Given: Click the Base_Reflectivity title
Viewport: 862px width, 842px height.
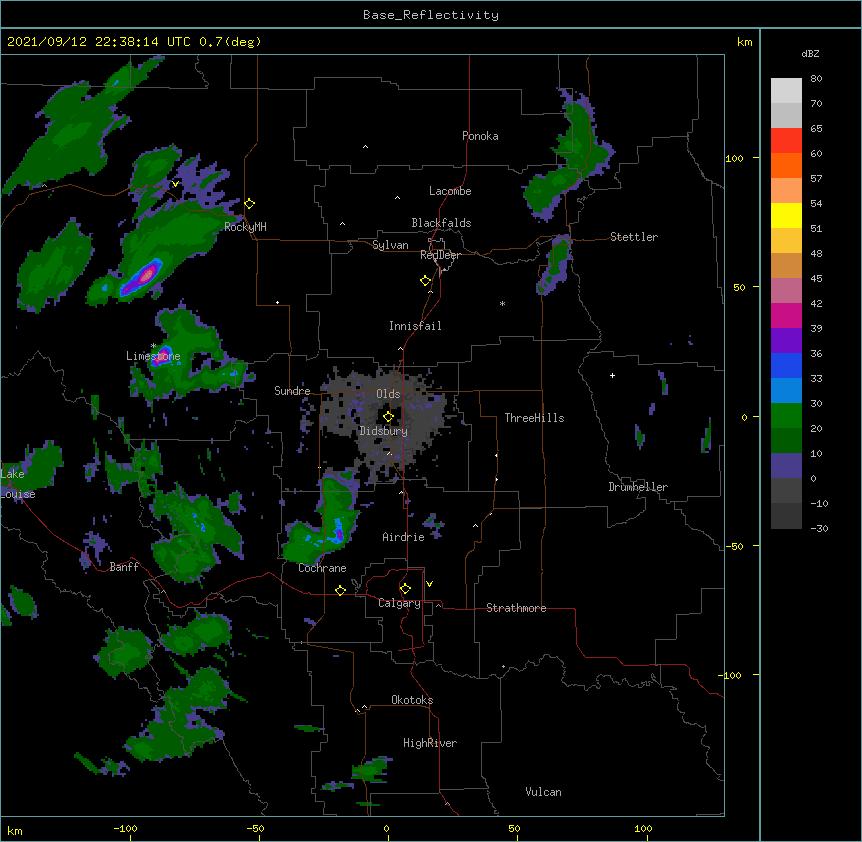Looking at the screenshot, I should [x=431, y=15].
